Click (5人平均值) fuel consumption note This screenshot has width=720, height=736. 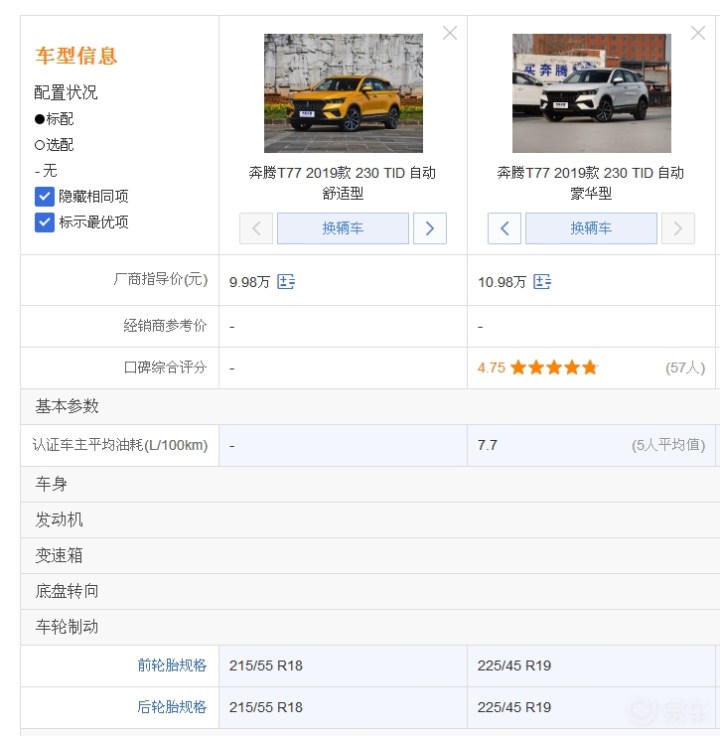coord(668,445)
